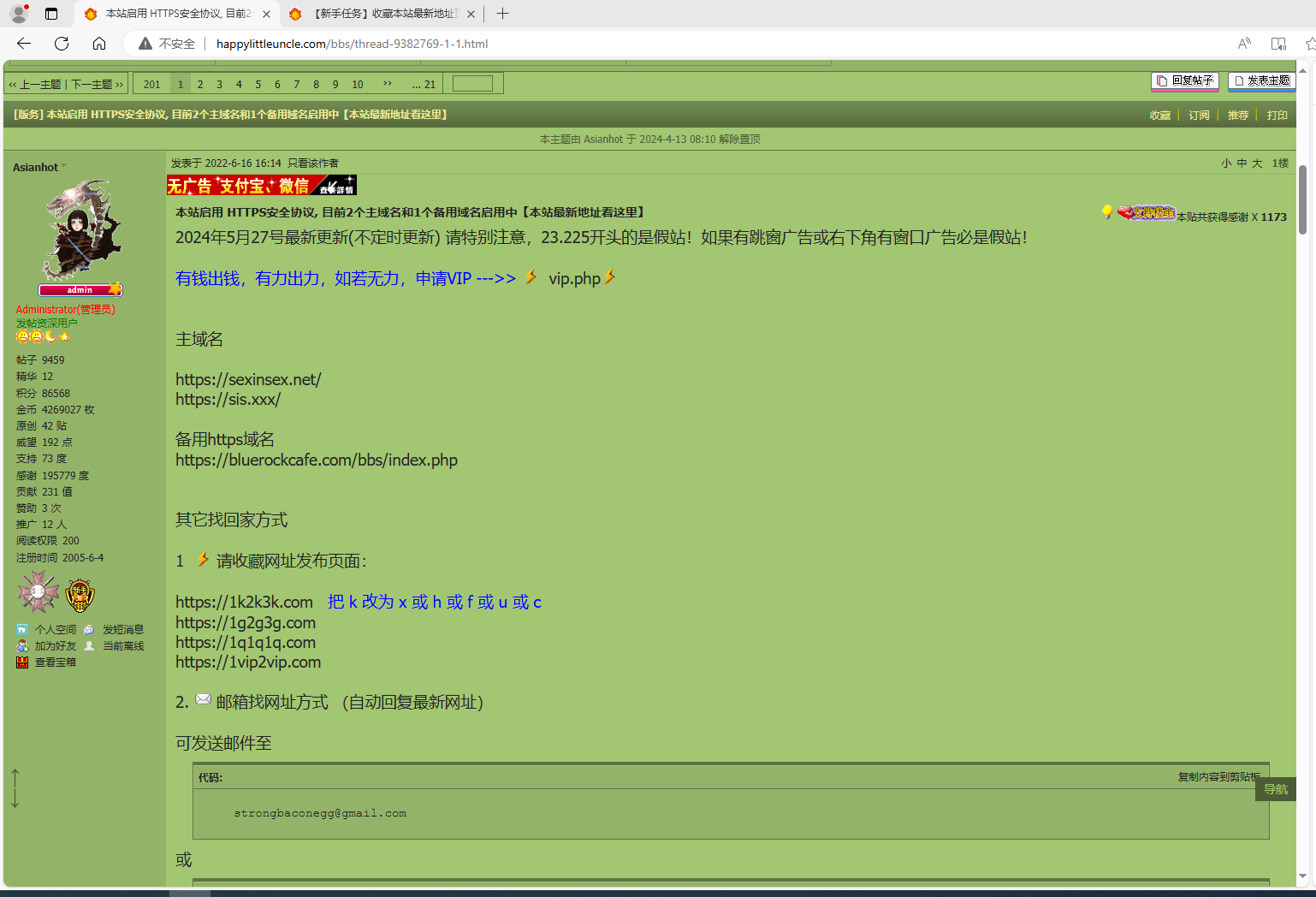Click the page number input box
Viewport: 1316px width, 897px height.
click(472, 83)
